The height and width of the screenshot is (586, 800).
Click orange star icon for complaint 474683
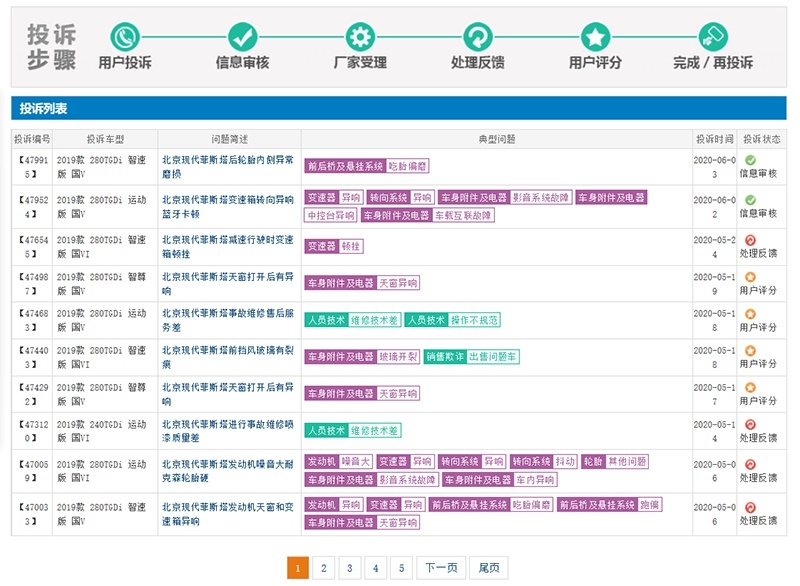click(x=751, y=314)
